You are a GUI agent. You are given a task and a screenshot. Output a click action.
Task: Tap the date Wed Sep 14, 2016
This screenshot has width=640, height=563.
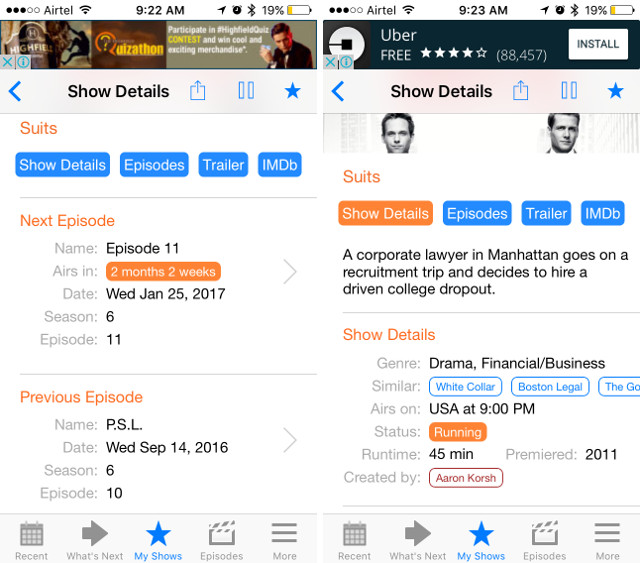click(x=167, y=447)
